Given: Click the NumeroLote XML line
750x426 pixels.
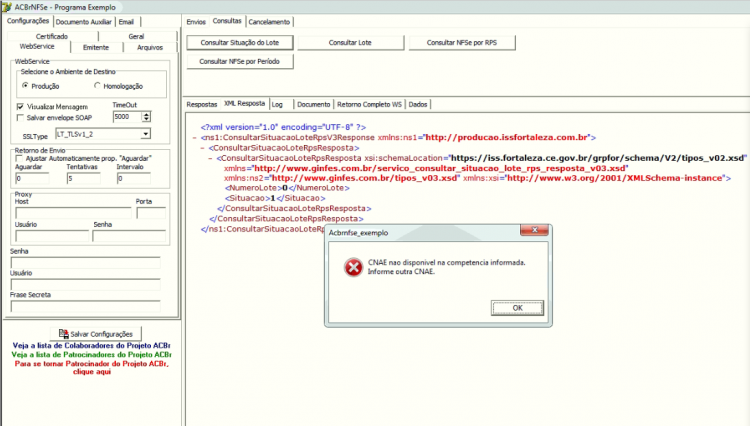Looking at the screenshot, I should click(x=287, y=188).
